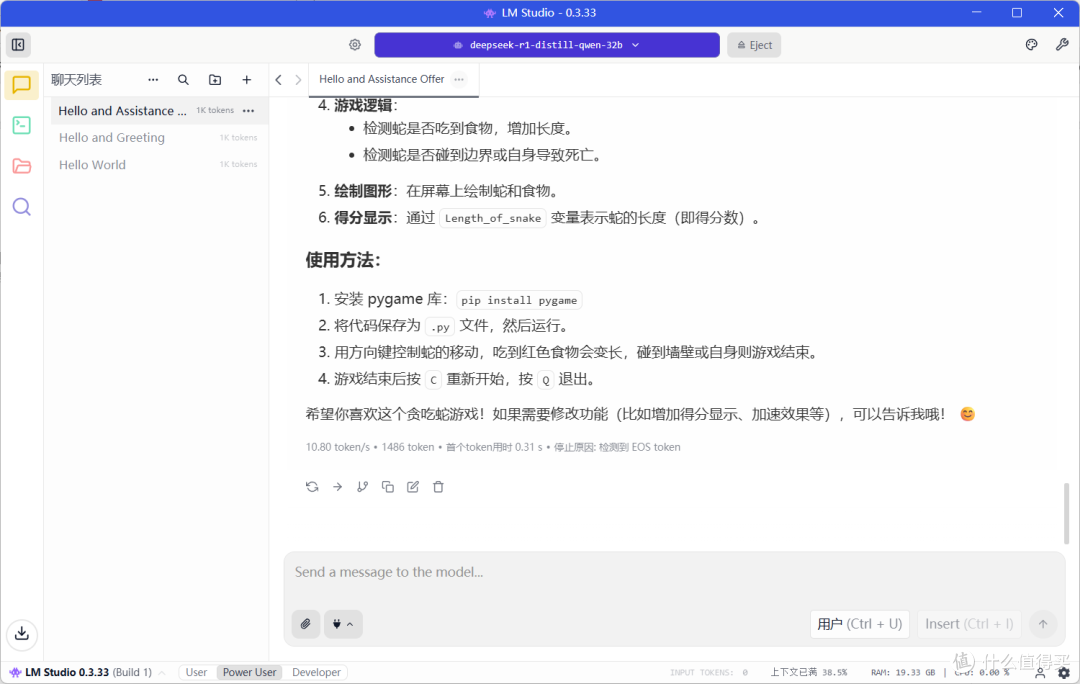The height and width of the screenshot is (684, 1080).
Task: Go back with the left arrow
Action: [x=278, y=80]
